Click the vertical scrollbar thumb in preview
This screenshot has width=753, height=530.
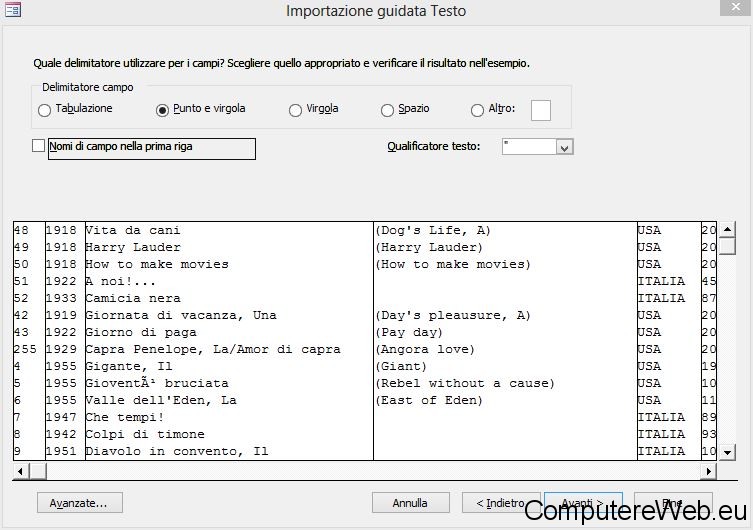728,246
